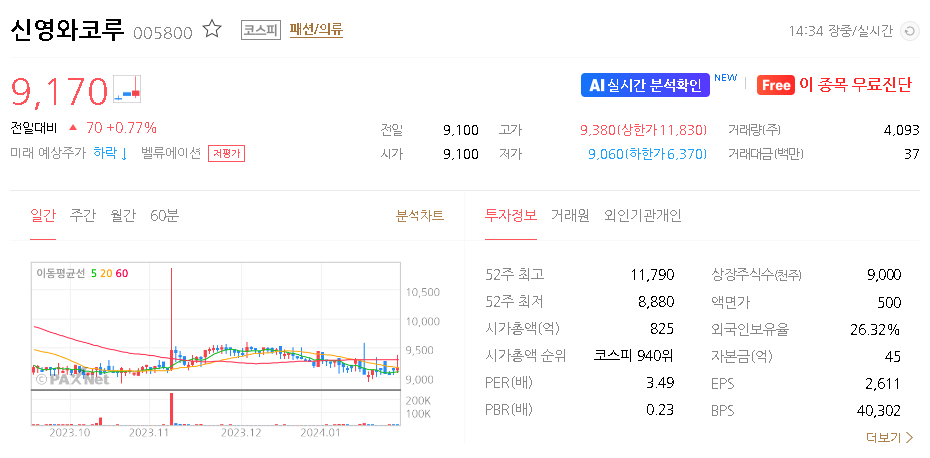
Task: Click trading volume value 4,093
Action: [x=901, y=130]
